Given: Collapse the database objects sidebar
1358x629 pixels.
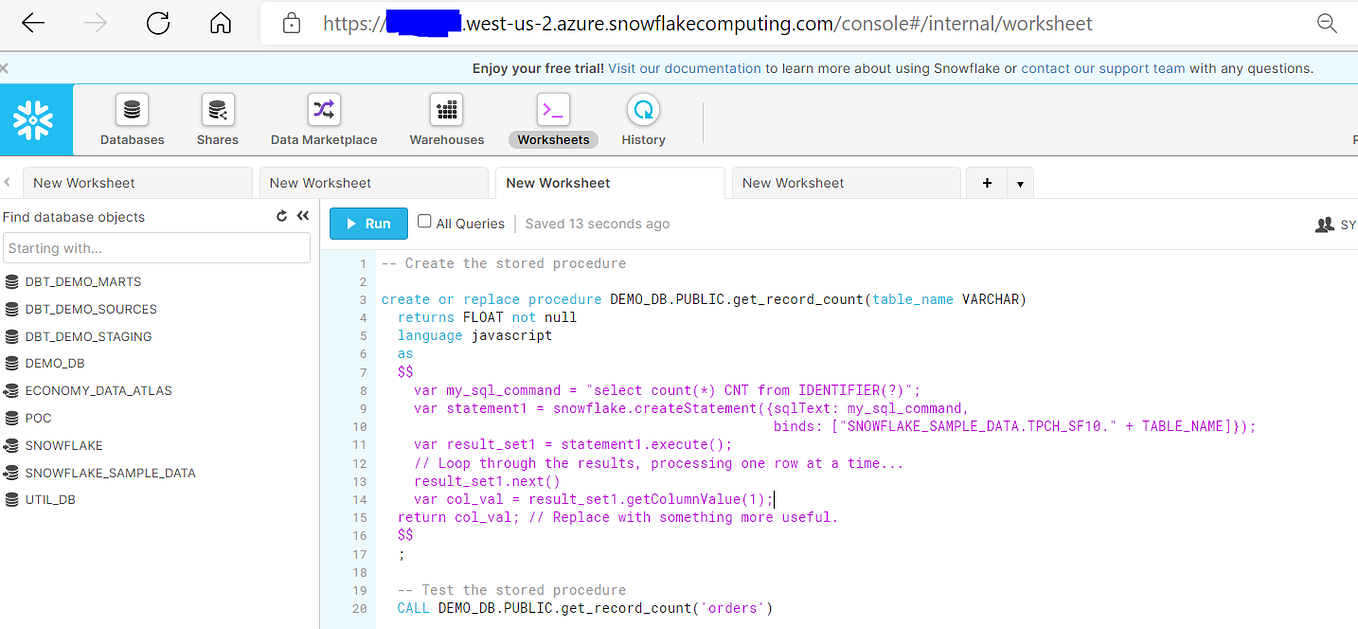Looking at the screenshot, I should point(302,215).
